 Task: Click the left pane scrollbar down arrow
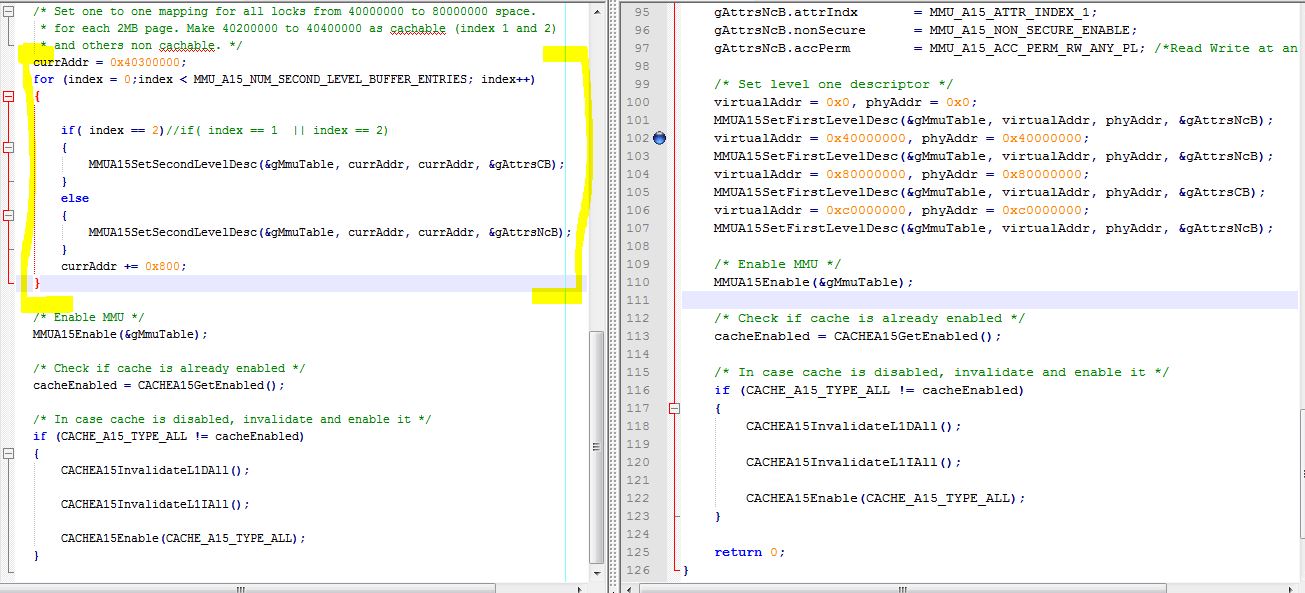597,571
